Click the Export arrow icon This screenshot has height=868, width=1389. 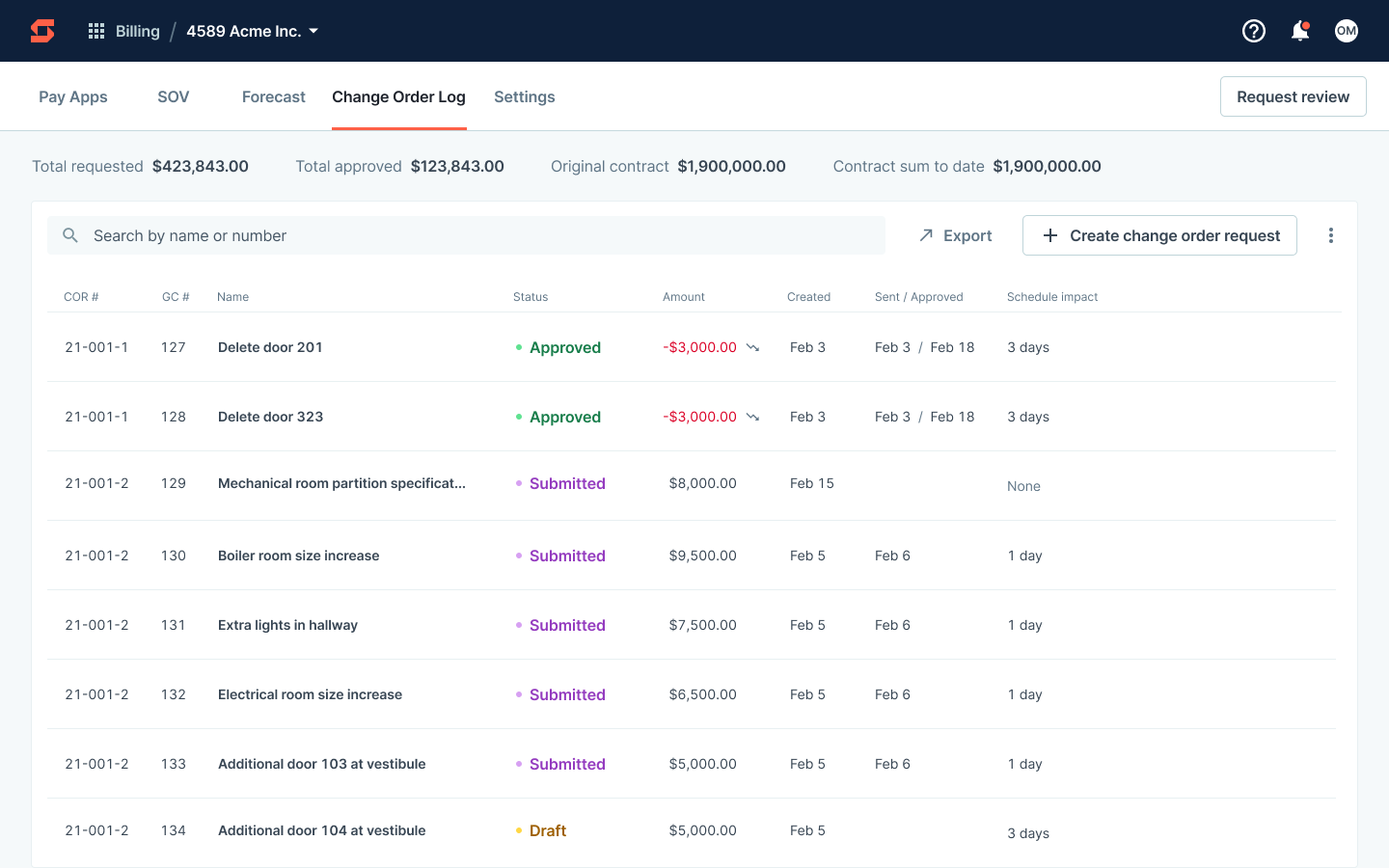tap(927, 234)
